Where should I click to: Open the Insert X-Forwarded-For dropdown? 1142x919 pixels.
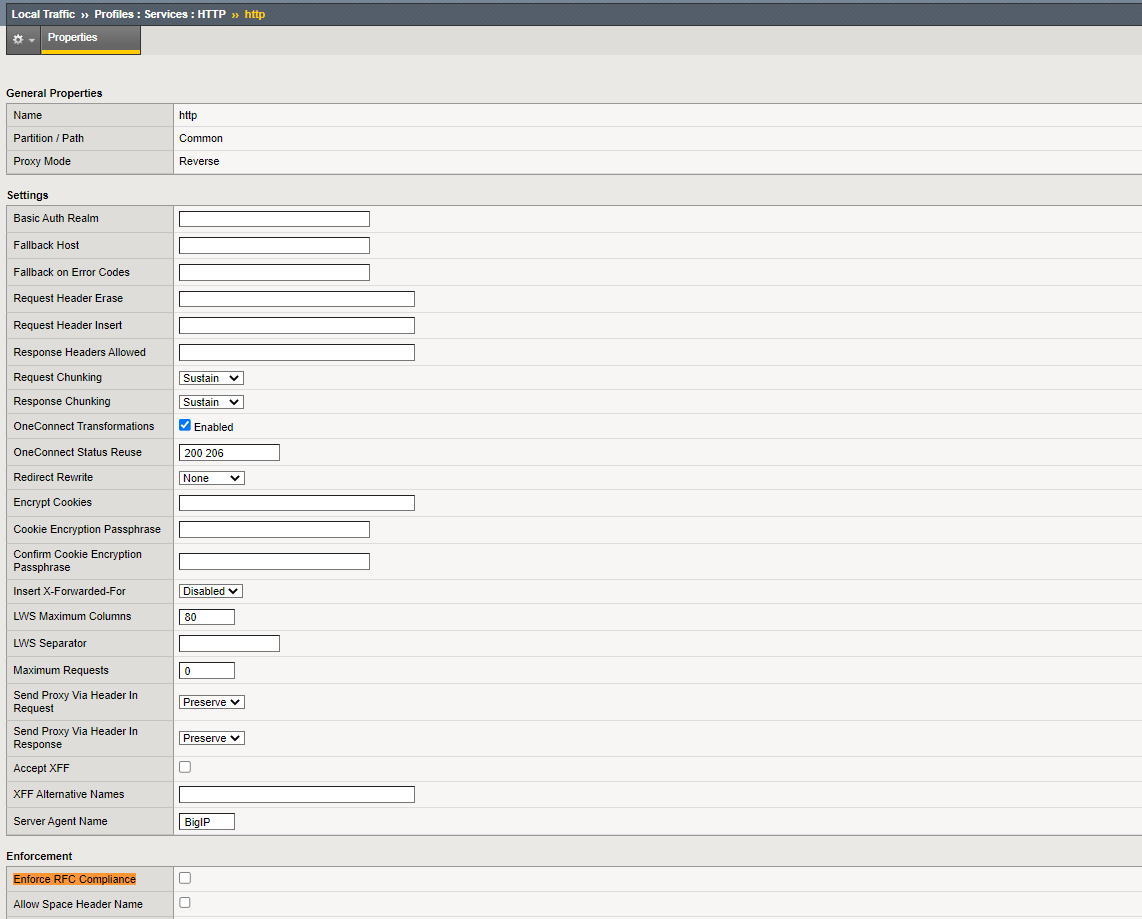211,591
